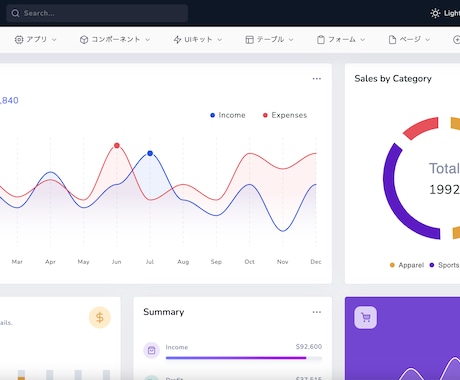Open the revenue chart three-dot options
The height and width of the screenshot is (380, 460).
click(x=317, y=79)
